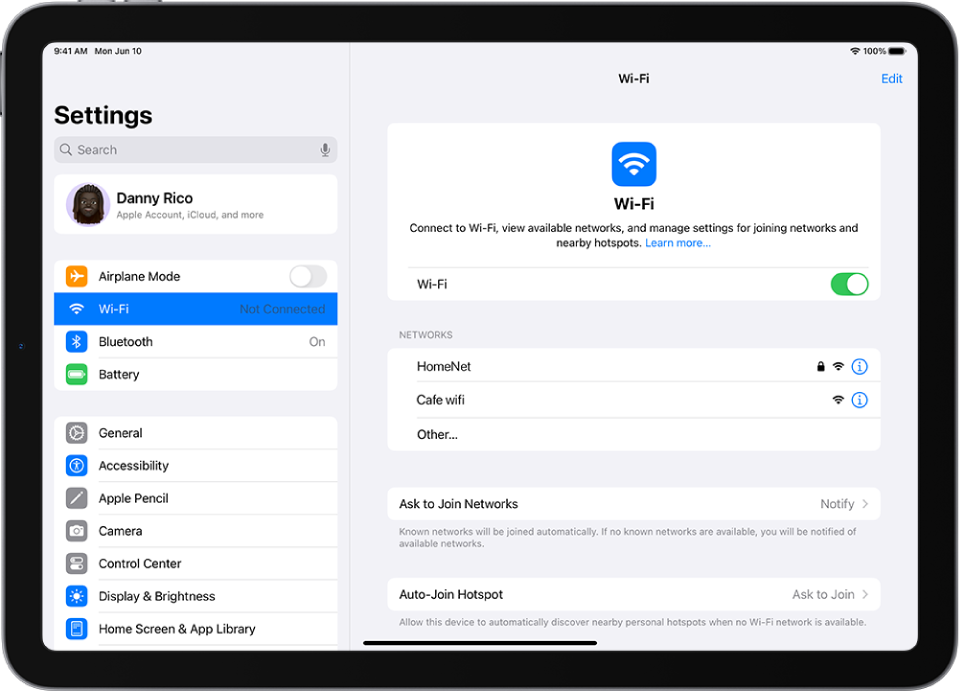960x692 pixels.
Task: Select the Airplane Mode icon in sidebar
Action: pyautogui.click(x=77, y=276)
